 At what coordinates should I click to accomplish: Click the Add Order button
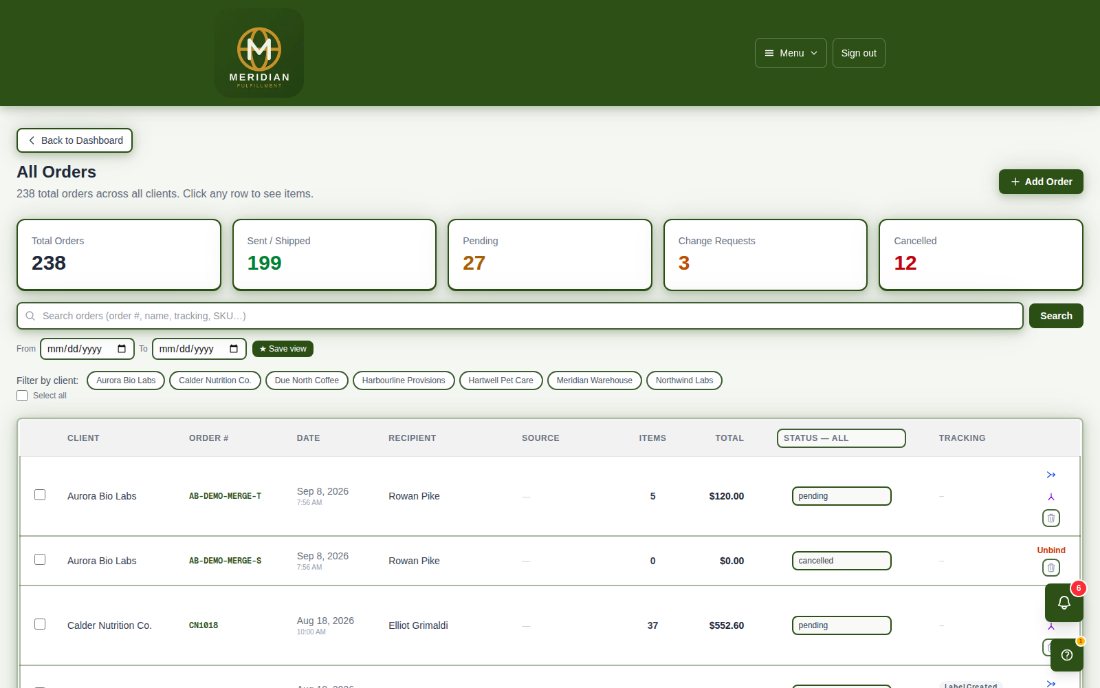pos(1041,182)
